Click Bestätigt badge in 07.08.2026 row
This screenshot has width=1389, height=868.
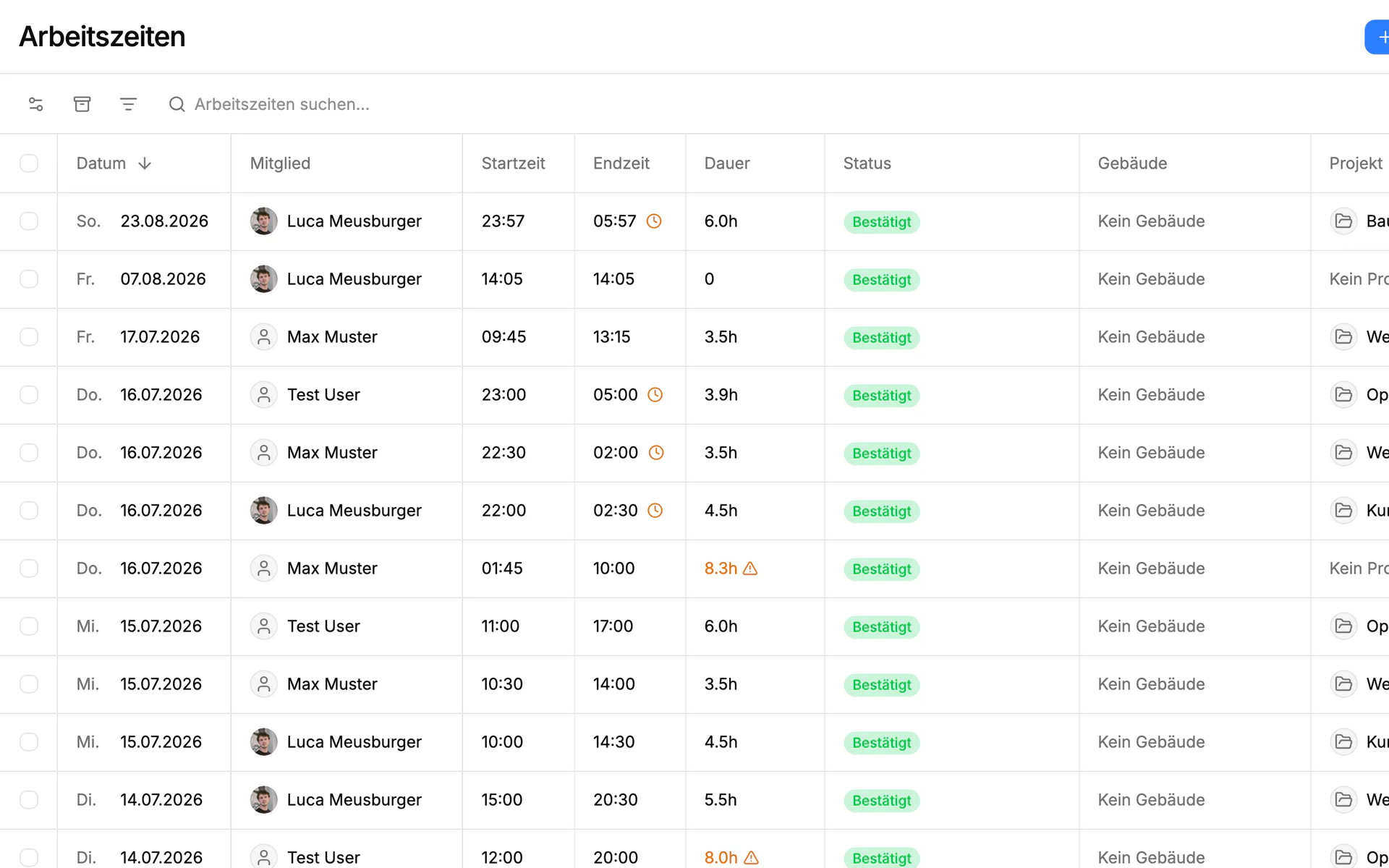point(881,280)
